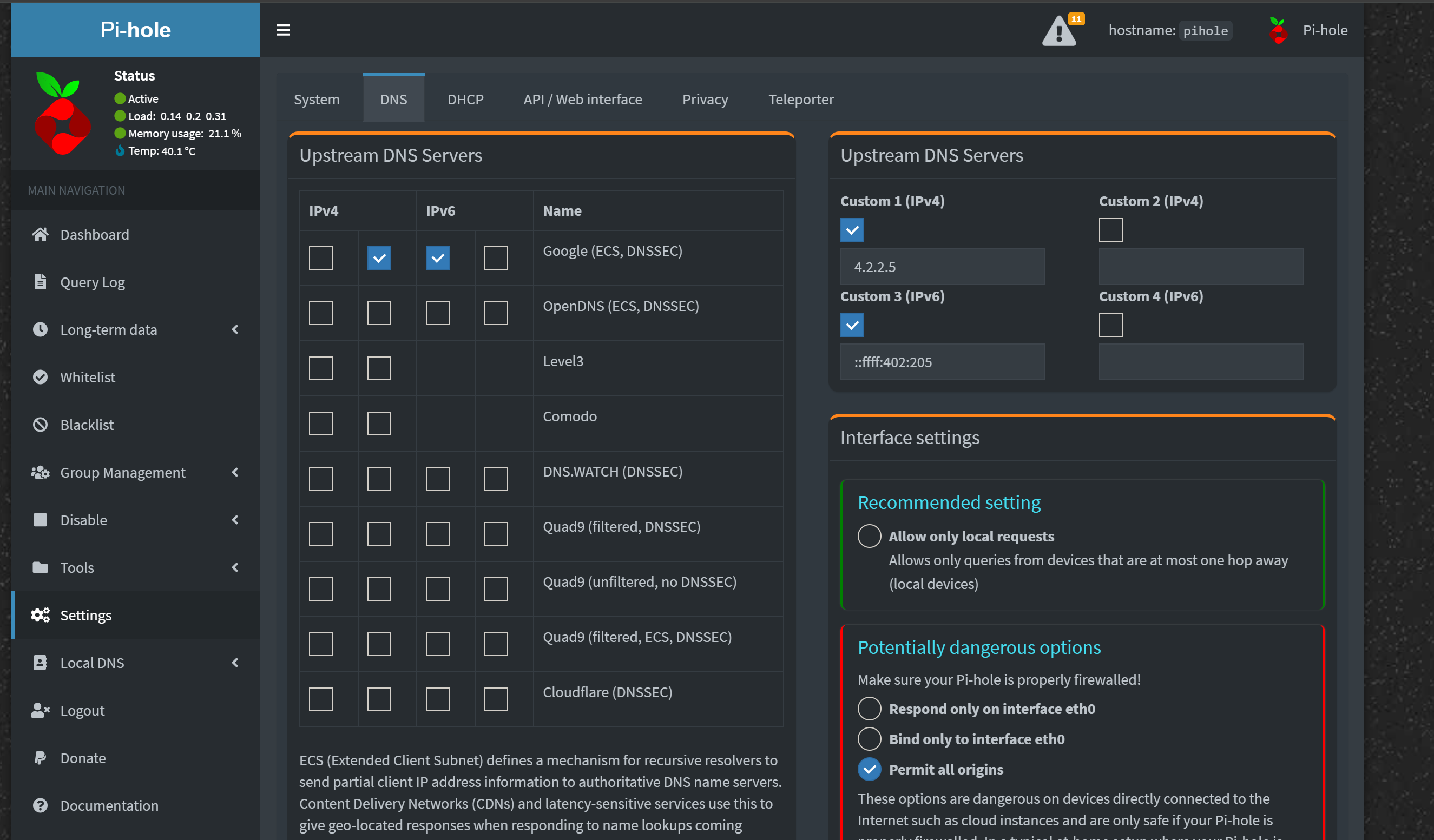Open the warning notifications triangle icon

coord(1058,31)
